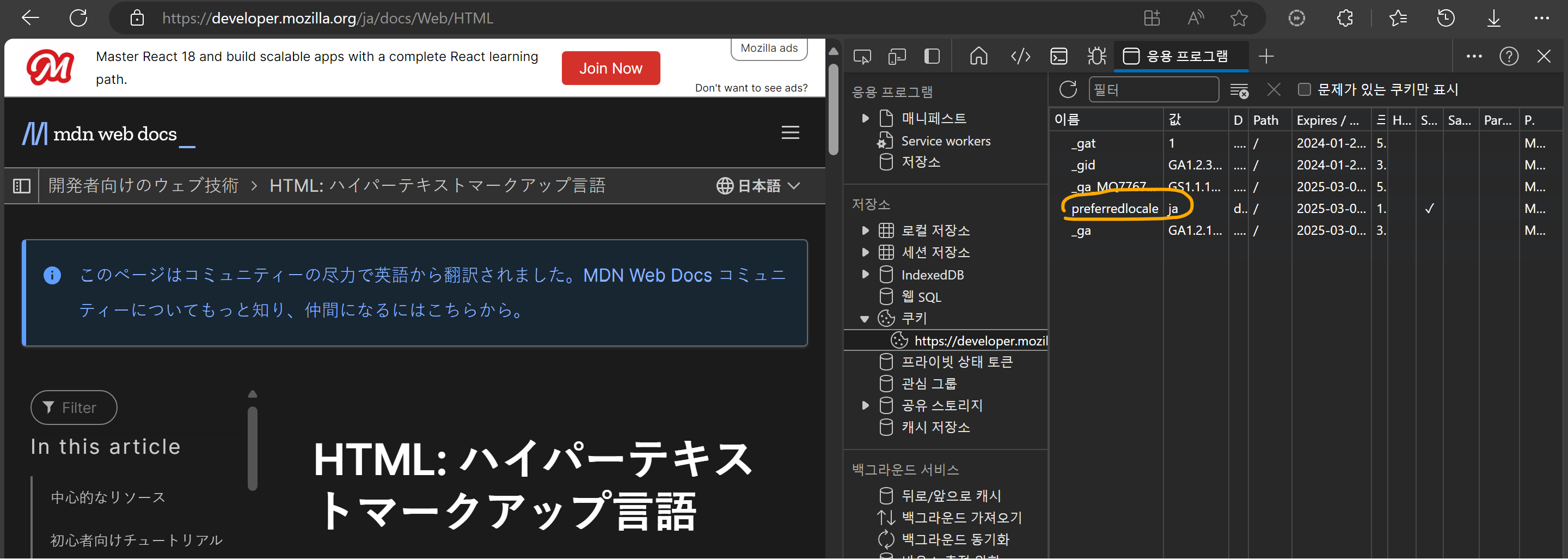Click the browser address bar URL
The height and width of the screenshot is (559, 1568).
[327, 19]
